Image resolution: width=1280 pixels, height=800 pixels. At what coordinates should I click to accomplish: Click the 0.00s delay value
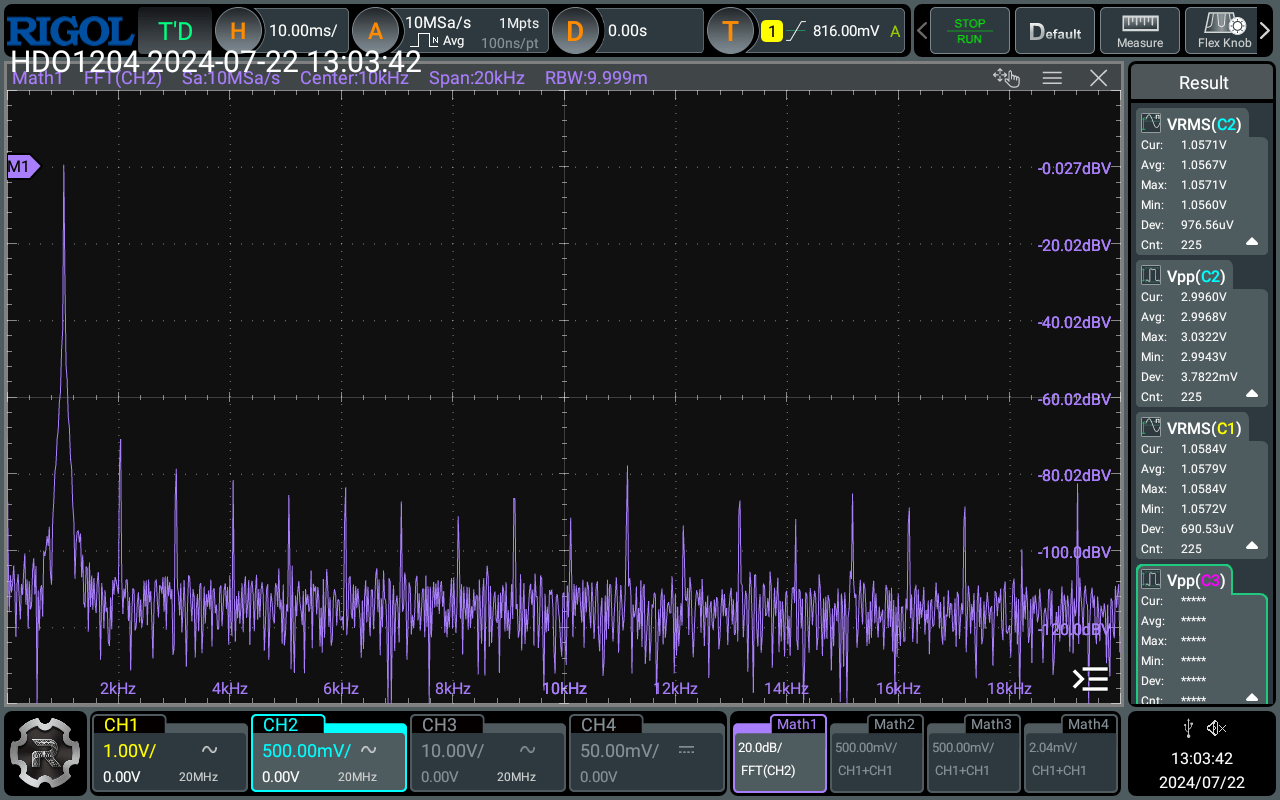[x=627, y=31]
